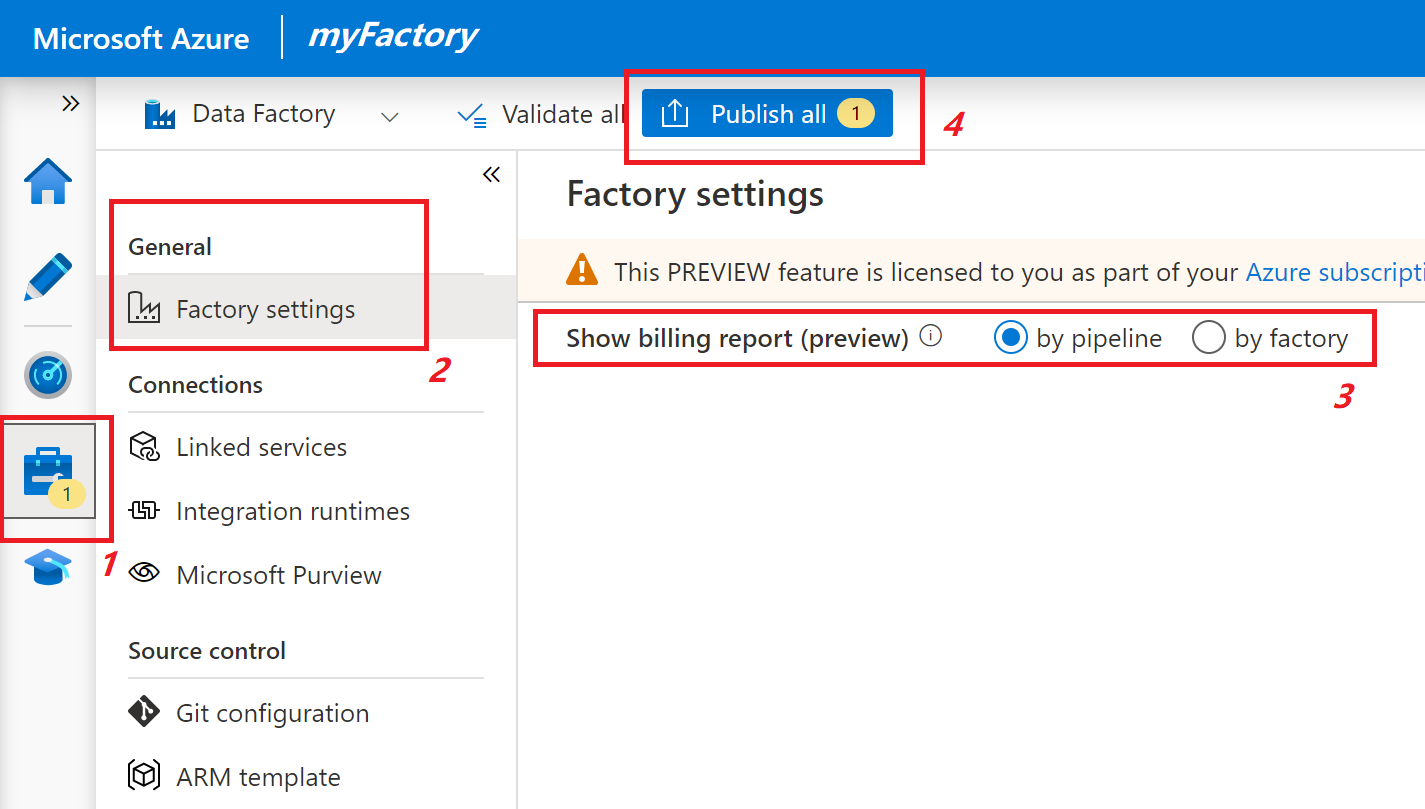The image size is (1425, 809).
Task: Click the Validate all checkmark icon
Action: point(471,113)
